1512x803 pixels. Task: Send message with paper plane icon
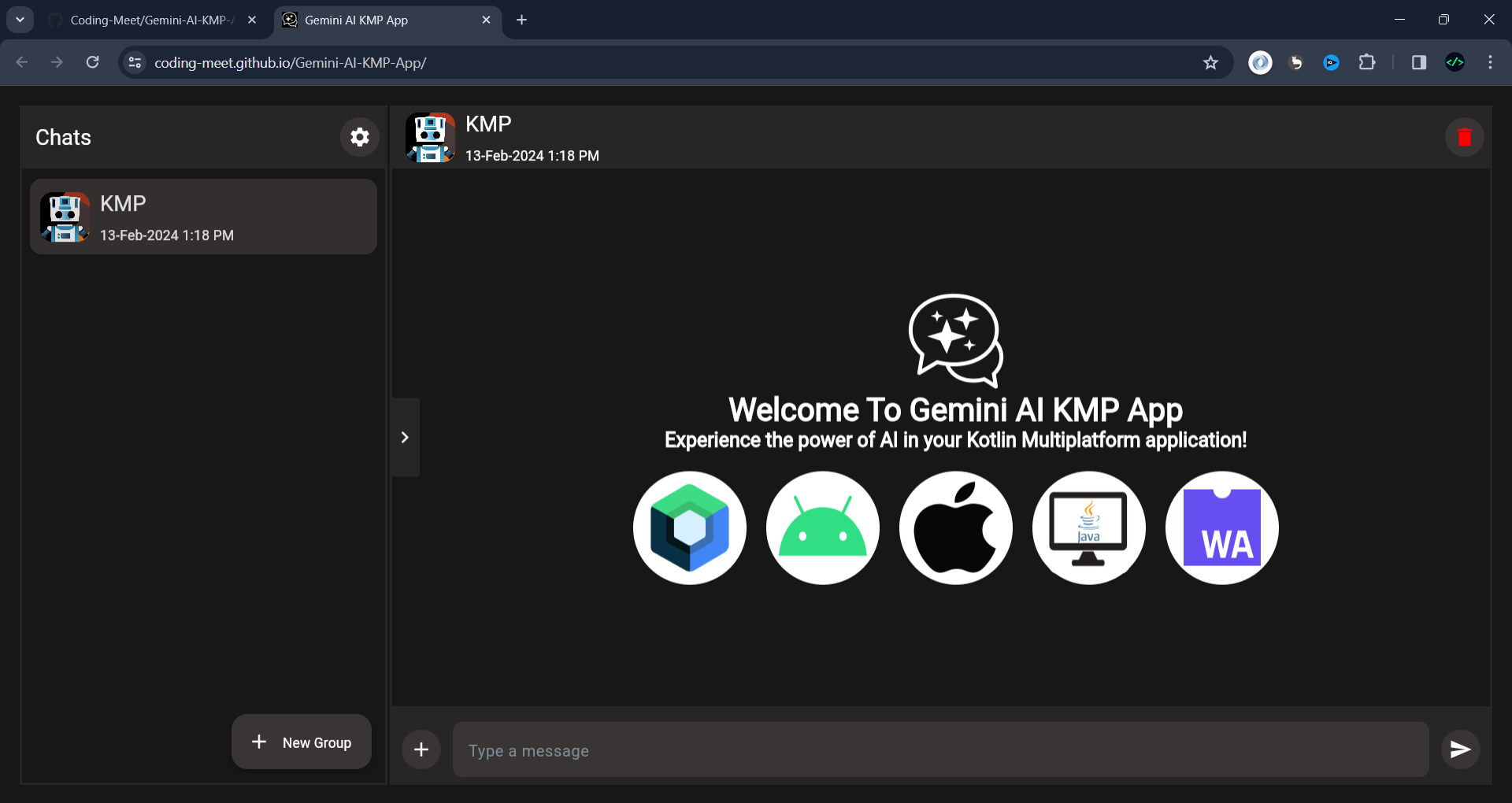[1460, 749]
